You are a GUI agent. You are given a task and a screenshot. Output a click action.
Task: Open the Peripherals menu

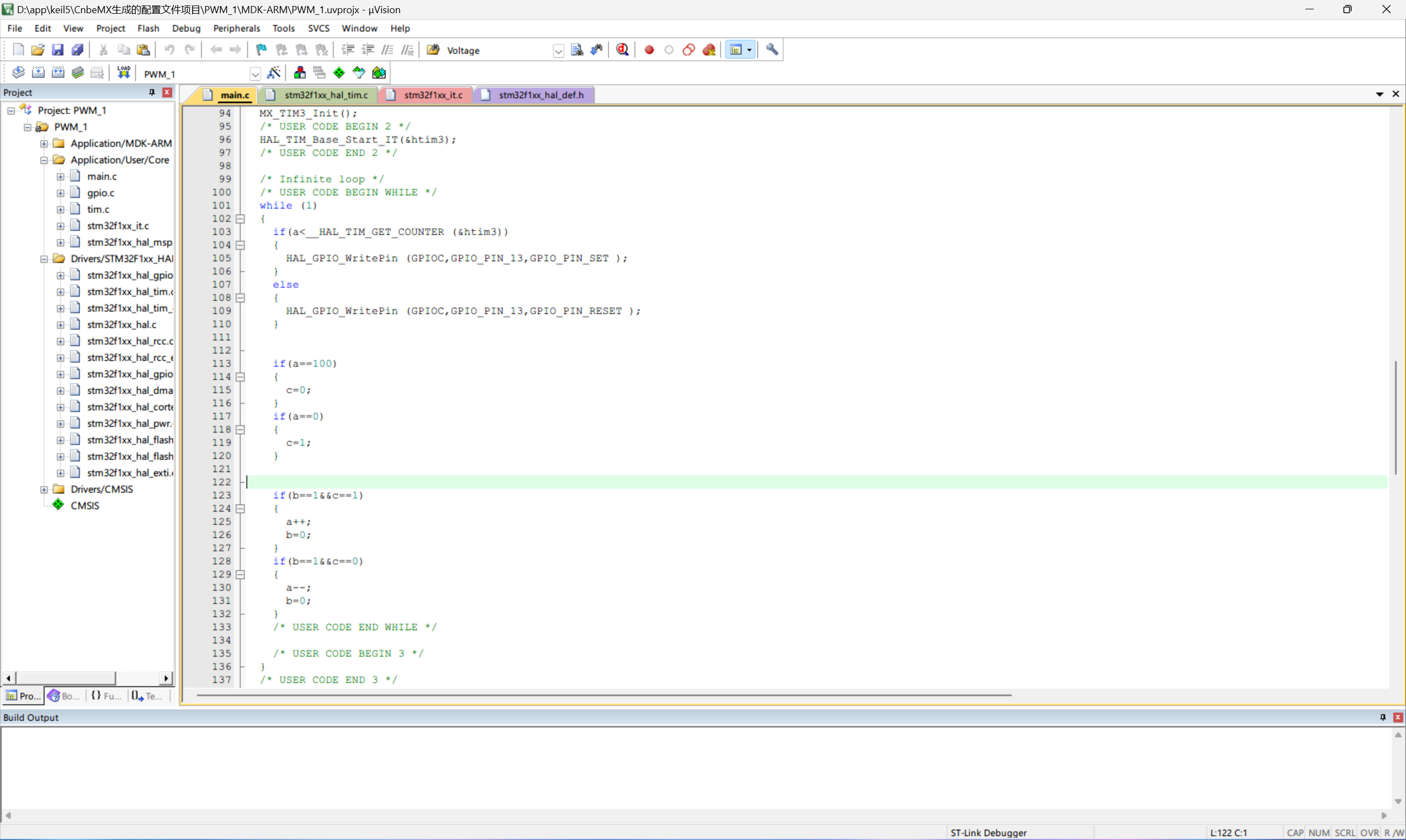point(237,29)
